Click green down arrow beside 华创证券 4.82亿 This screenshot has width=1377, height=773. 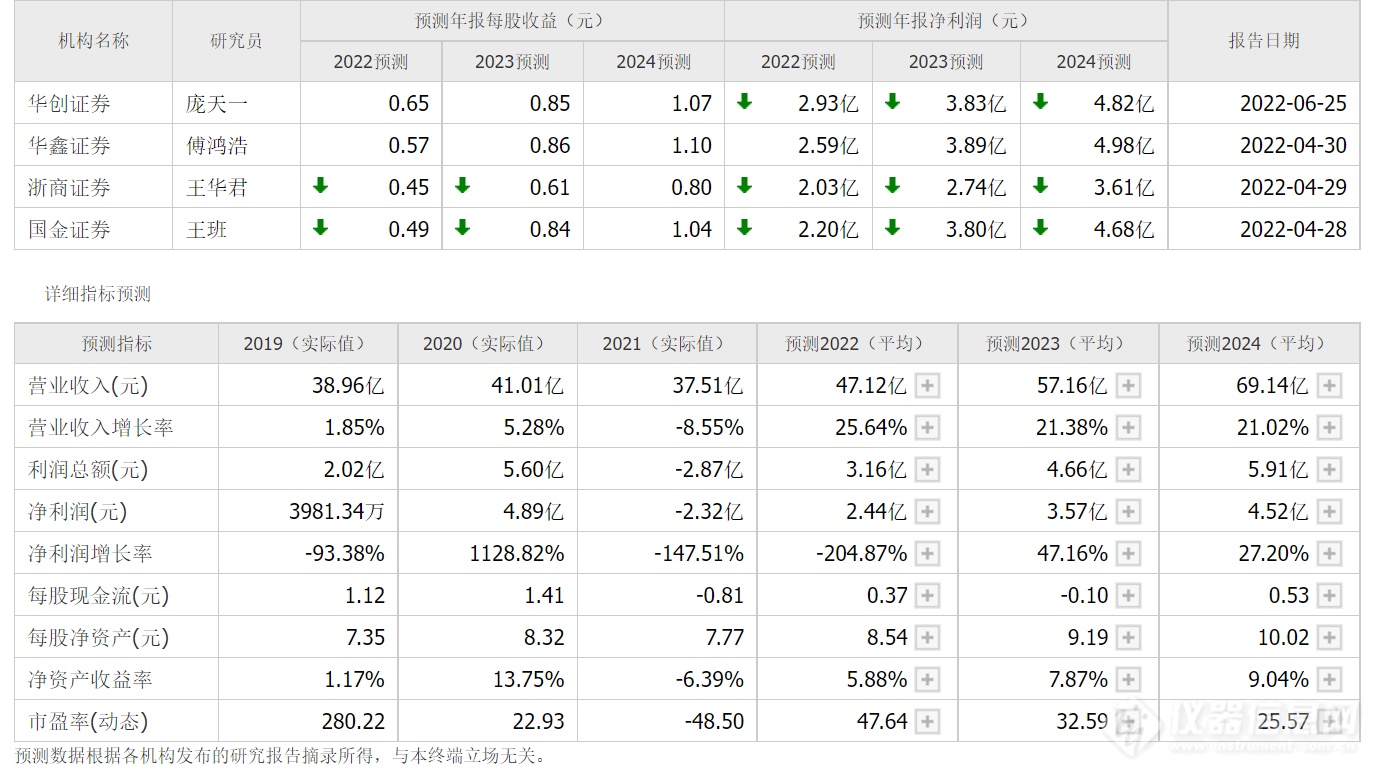1040,101
